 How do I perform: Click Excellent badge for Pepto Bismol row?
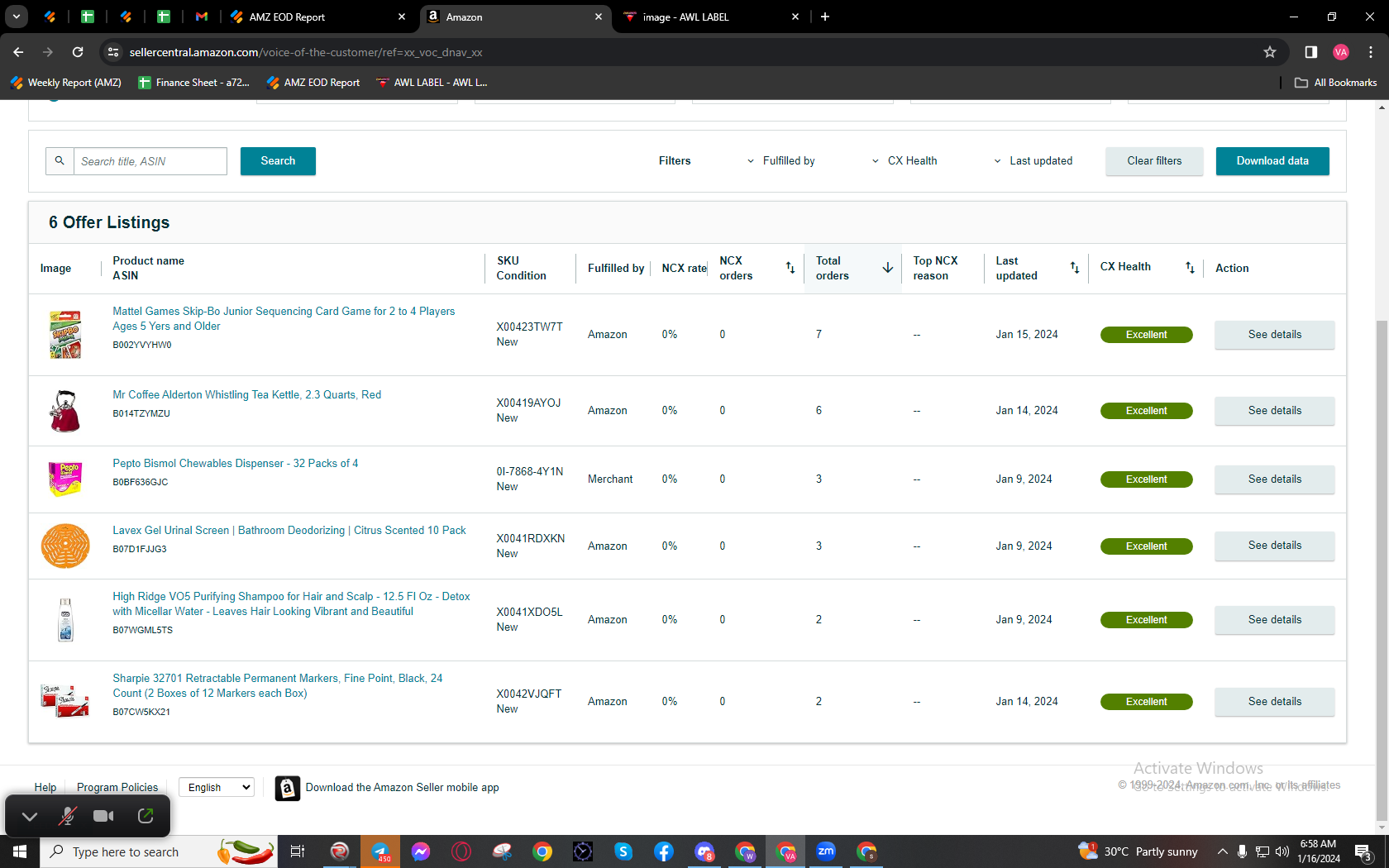(x=1146, y=479)
